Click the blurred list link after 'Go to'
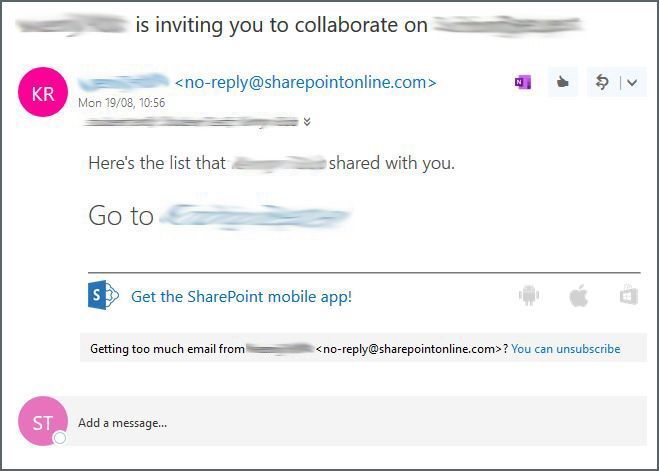 pyautogui.click(x=255, y=215)
